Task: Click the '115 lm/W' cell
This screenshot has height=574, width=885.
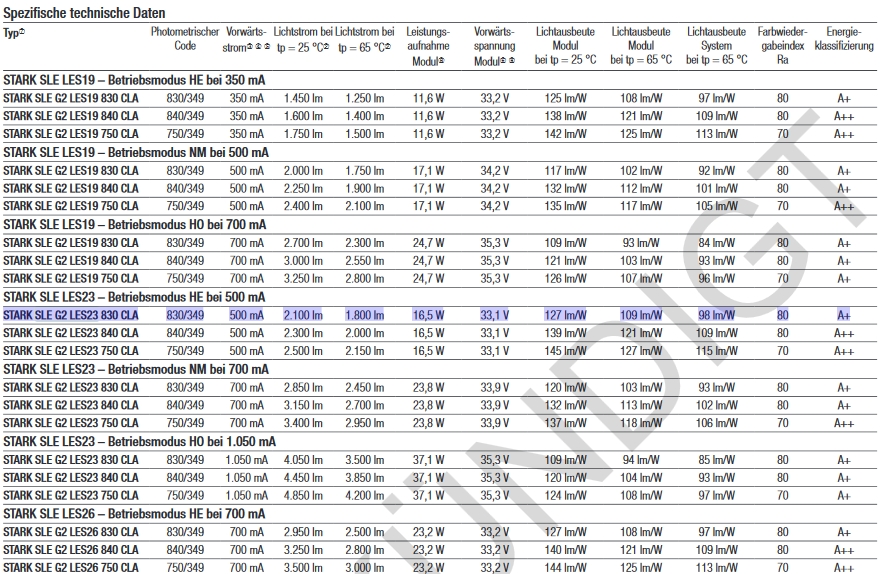Action: 716,350
